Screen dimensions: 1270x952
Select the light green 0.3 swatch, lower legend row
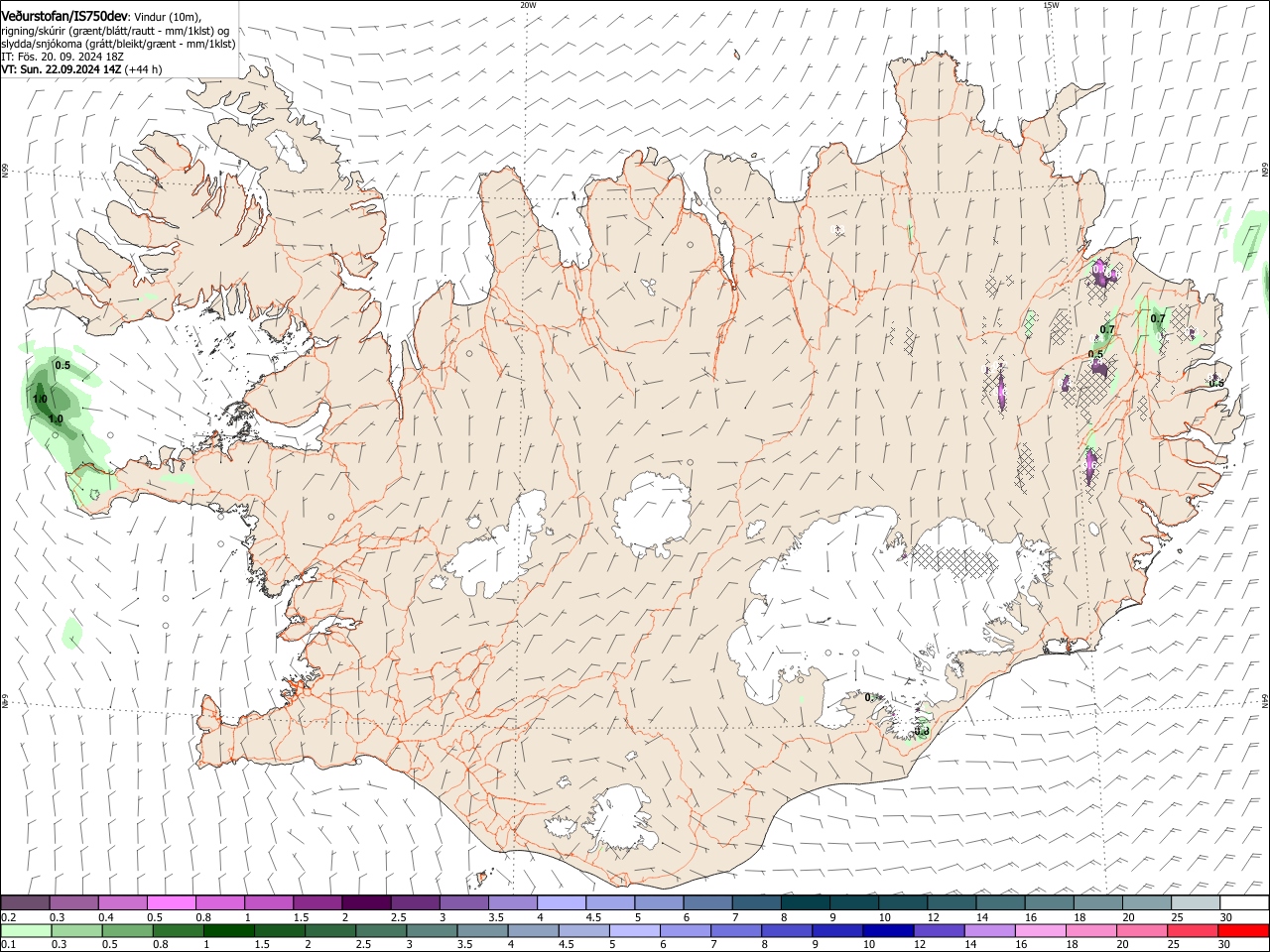click(x=76, y=930)
